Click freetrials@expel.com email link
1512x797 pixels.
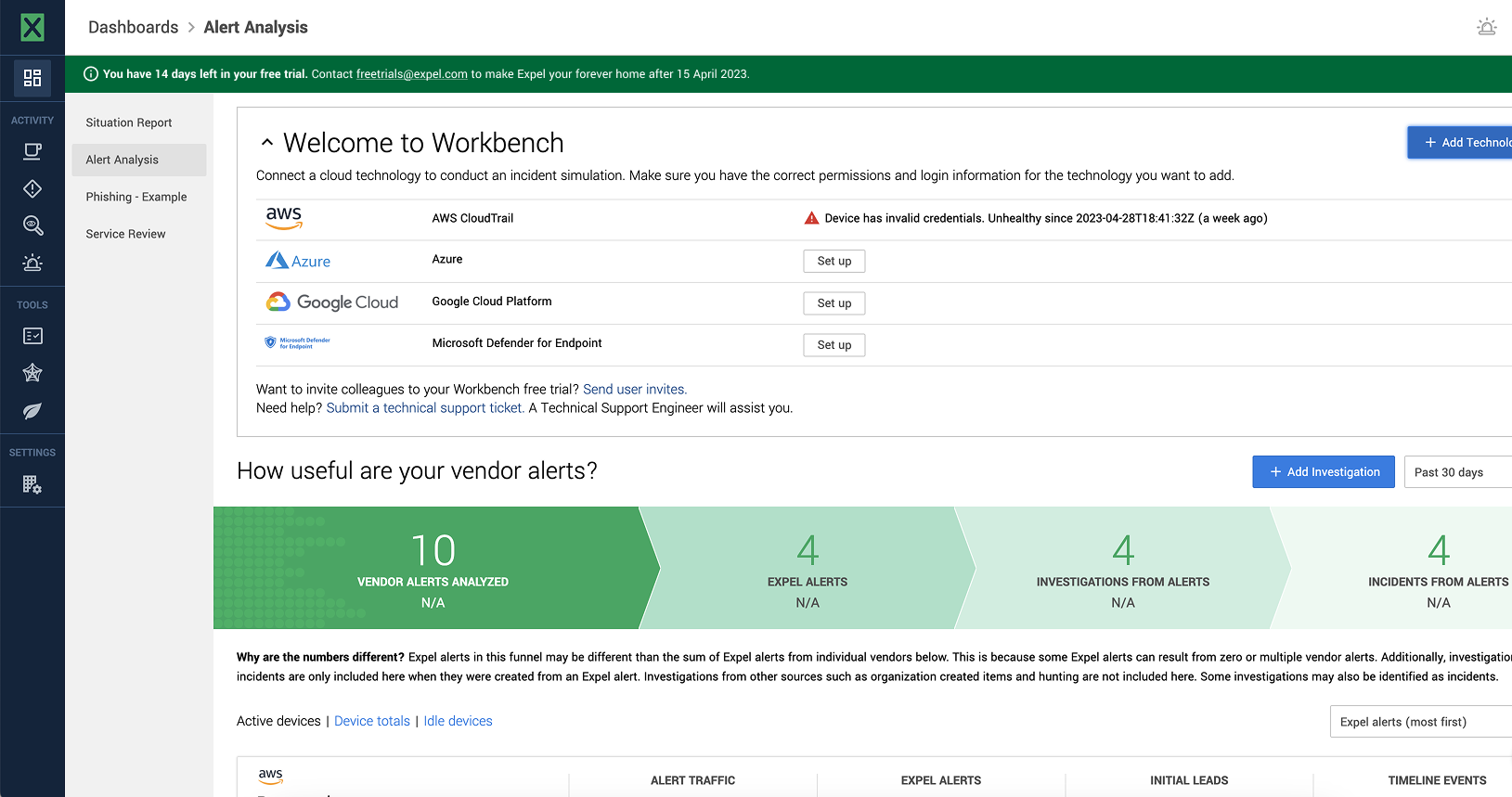coord(412,74)
